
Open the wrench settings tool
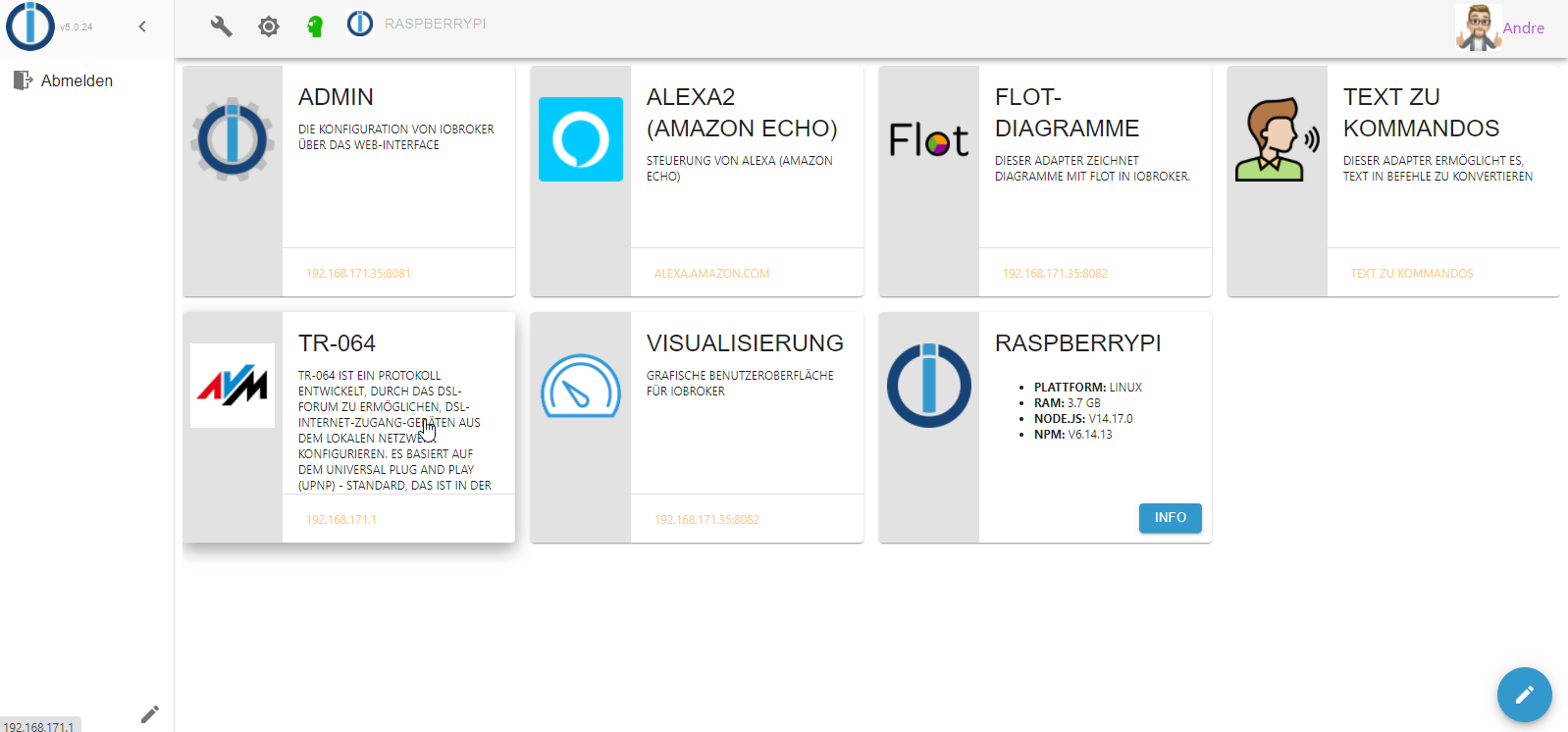pyautogui.click(x=222, y=26)
